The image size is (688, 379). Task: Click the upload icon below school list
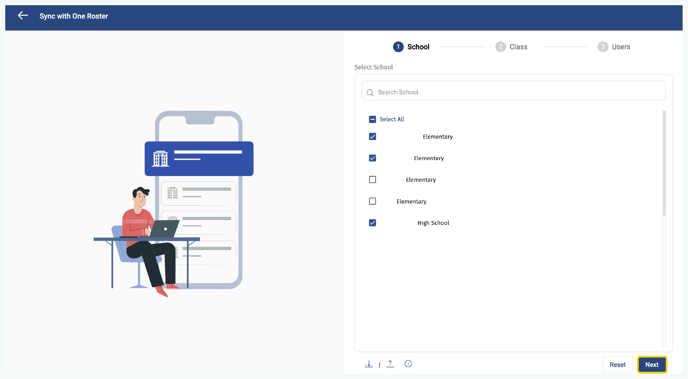[x=390, y=364]
